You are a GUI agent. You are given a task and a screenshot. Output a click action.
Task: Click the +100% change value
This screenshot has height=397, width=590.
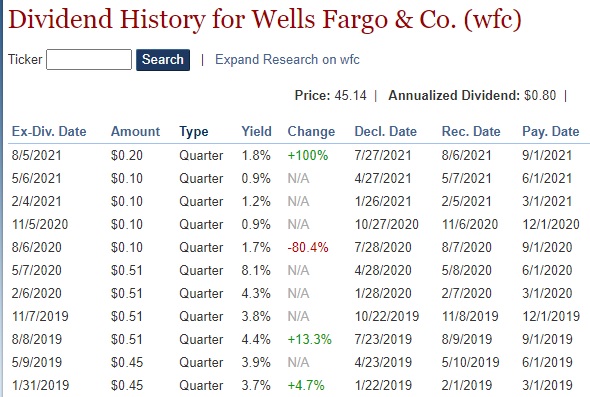pos(308,155)
